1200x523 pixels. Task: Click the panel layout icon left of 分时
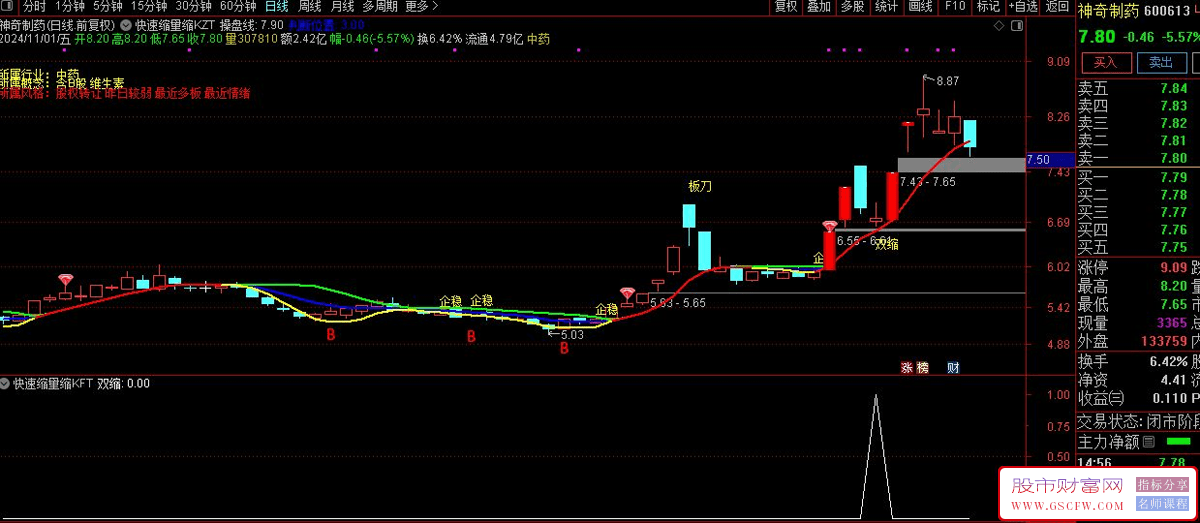tap(9, 6)
